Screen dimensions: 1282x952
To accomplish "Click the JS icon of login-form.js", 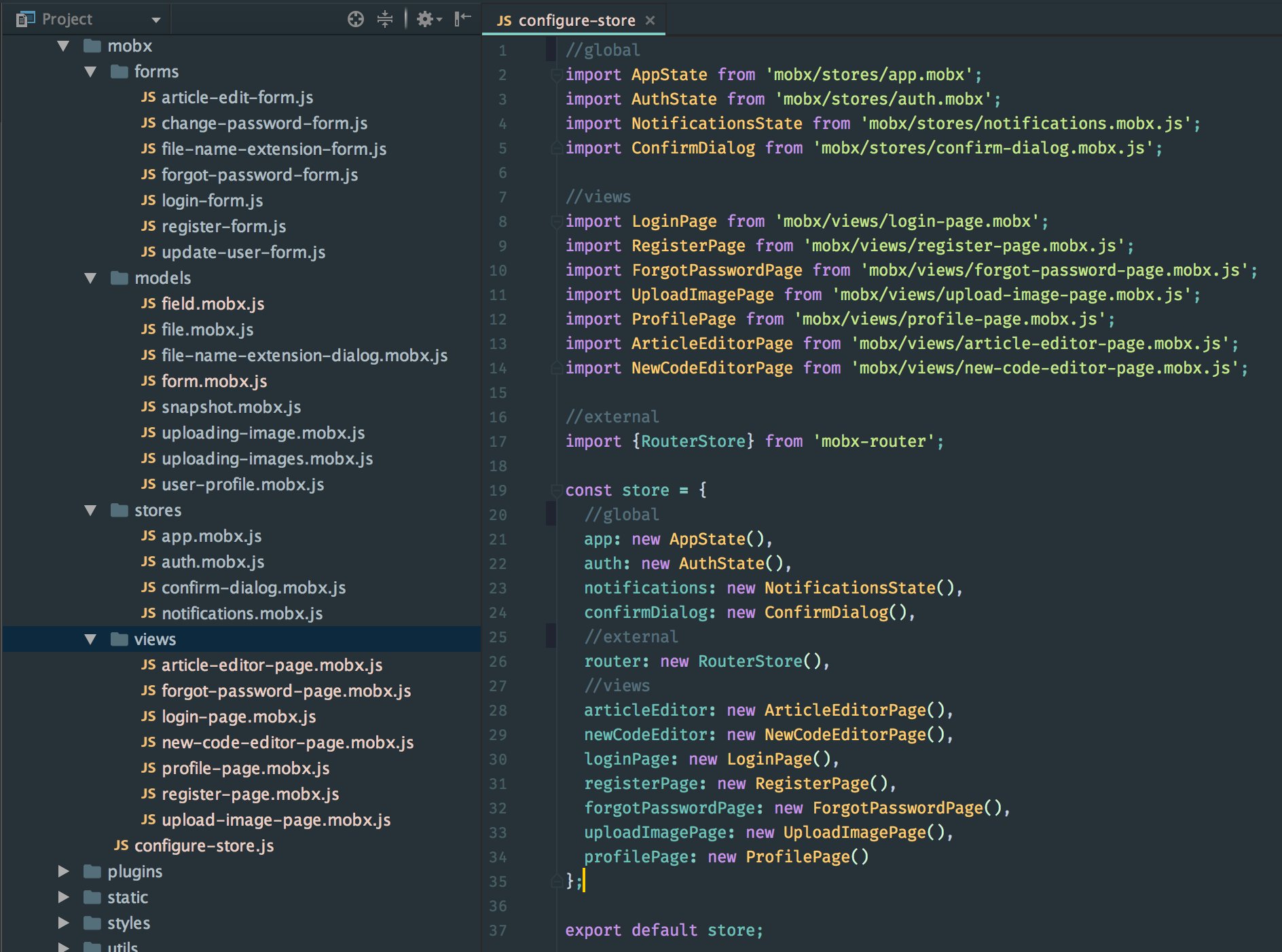I will coord(148,200).
